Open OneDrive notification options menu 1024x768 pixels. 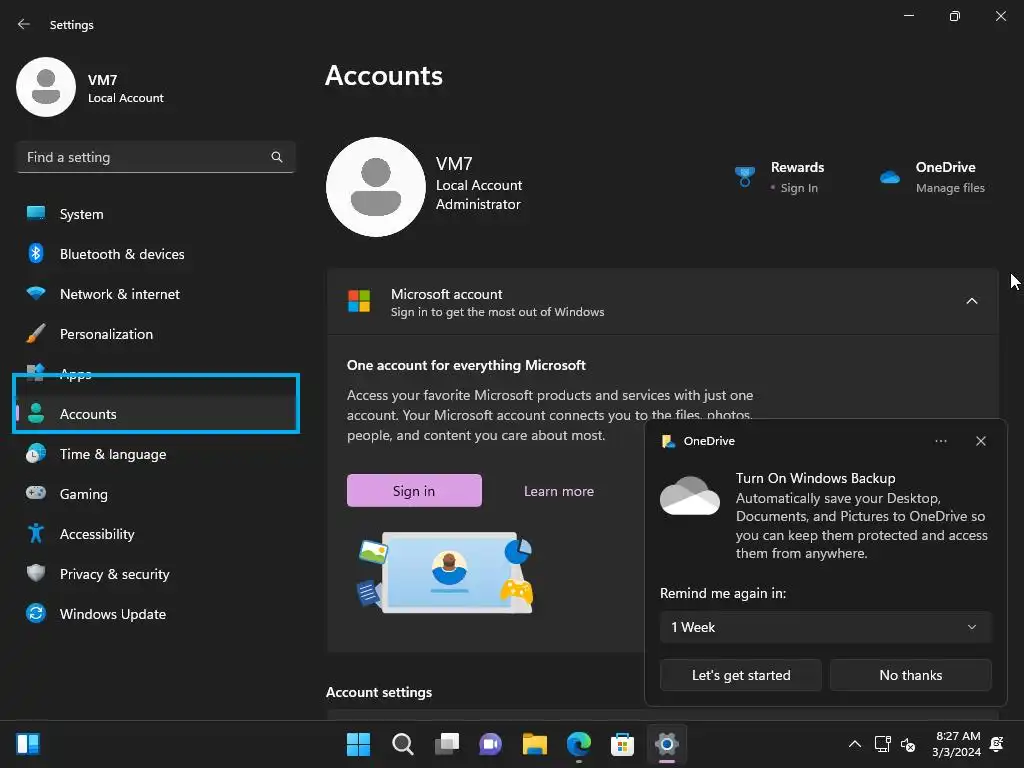click(940, 441)
